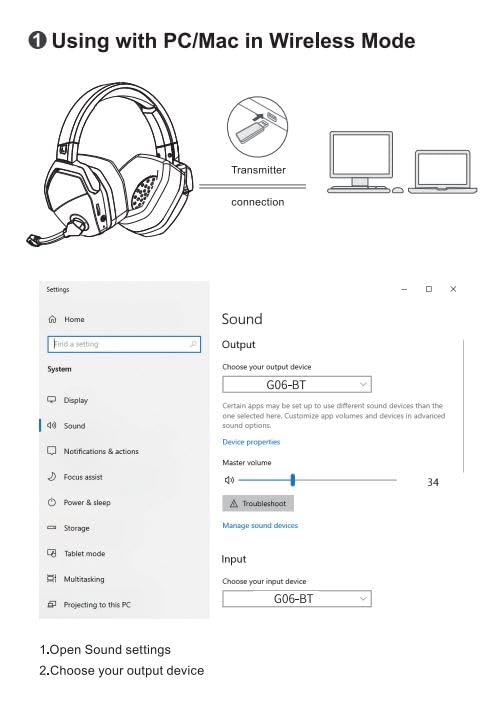The image size is (503, 726).
Task: Click in the Find a setting field
Action: (x=124, y=344)
